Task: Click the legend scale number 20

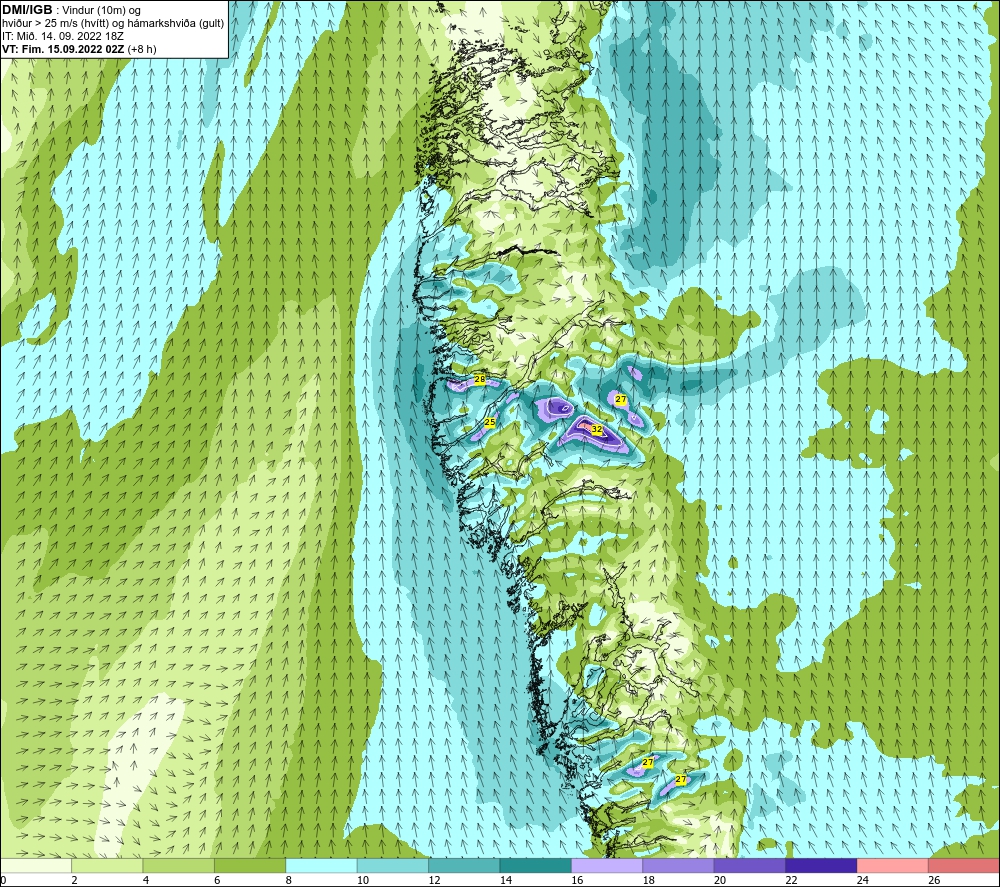Action: click(x=719, y=880)
